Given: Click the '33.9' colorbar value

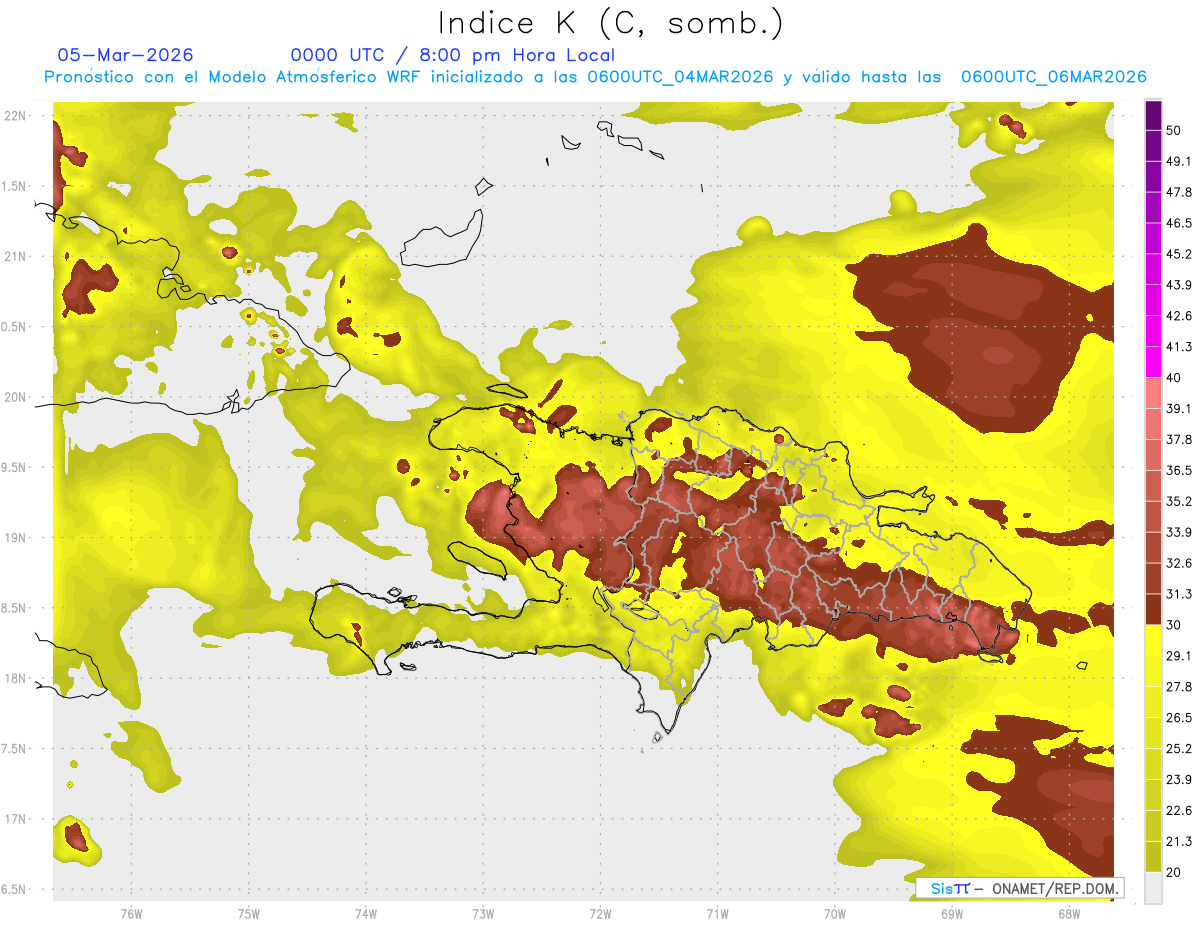Looking at the screenshot, I should (x=1179, y=532).
